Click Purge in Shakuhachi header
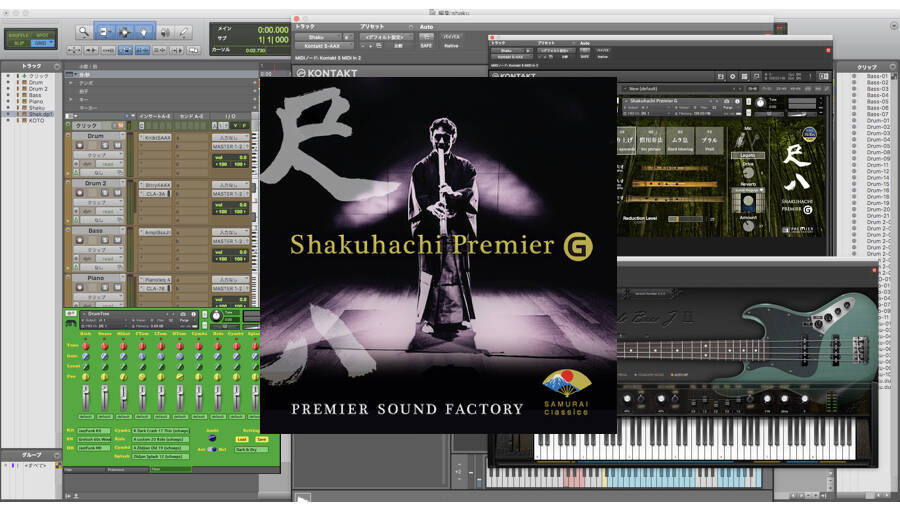 pyautogui.click(x=728, y=107)
